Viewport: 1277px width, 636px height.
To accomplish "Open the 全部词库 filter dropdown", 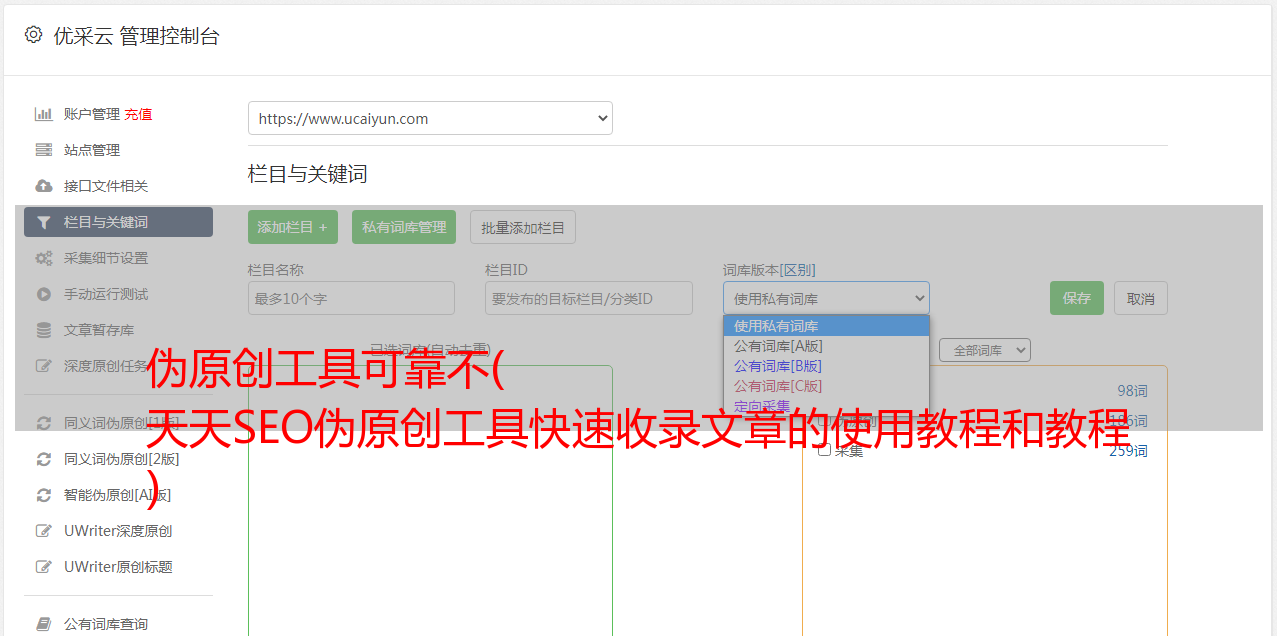I will pos(985,351).
